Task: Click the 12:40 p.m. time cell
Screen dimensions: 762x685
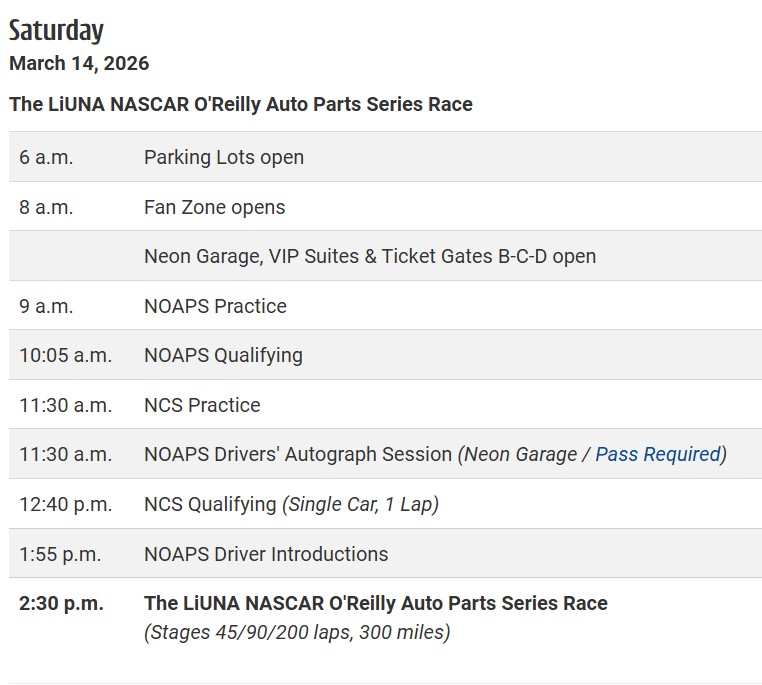Action: (66, 505)
